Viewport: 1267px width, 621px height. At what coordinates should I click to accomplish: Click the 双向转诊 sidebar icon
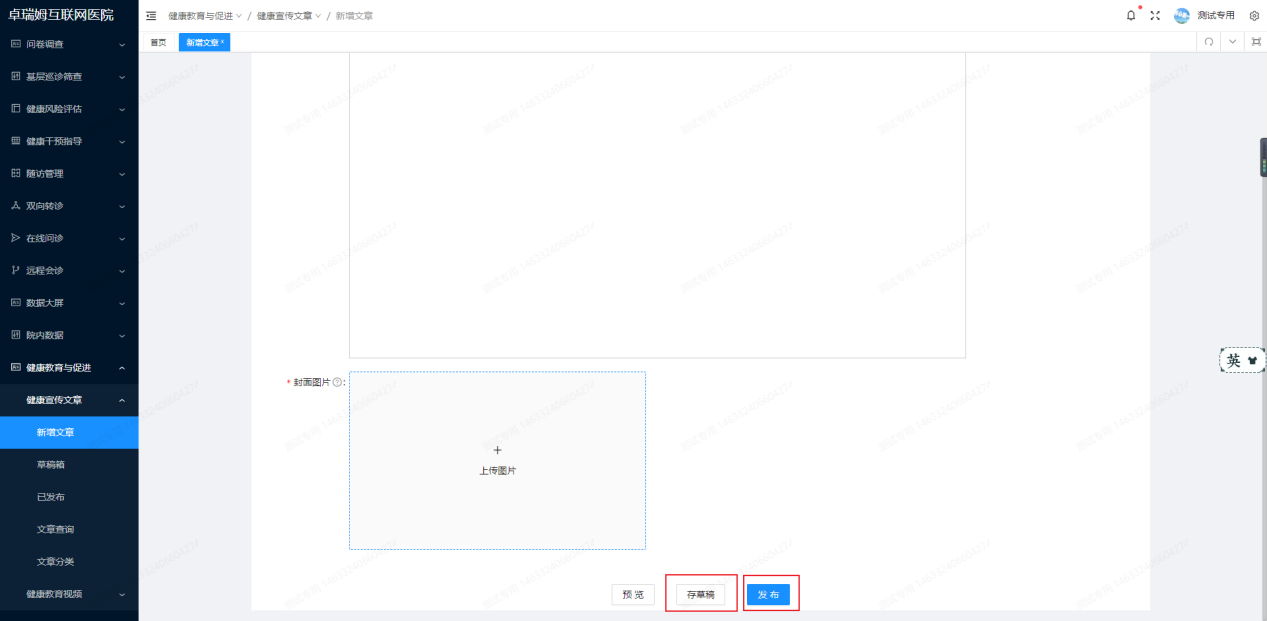pos(15,205)
